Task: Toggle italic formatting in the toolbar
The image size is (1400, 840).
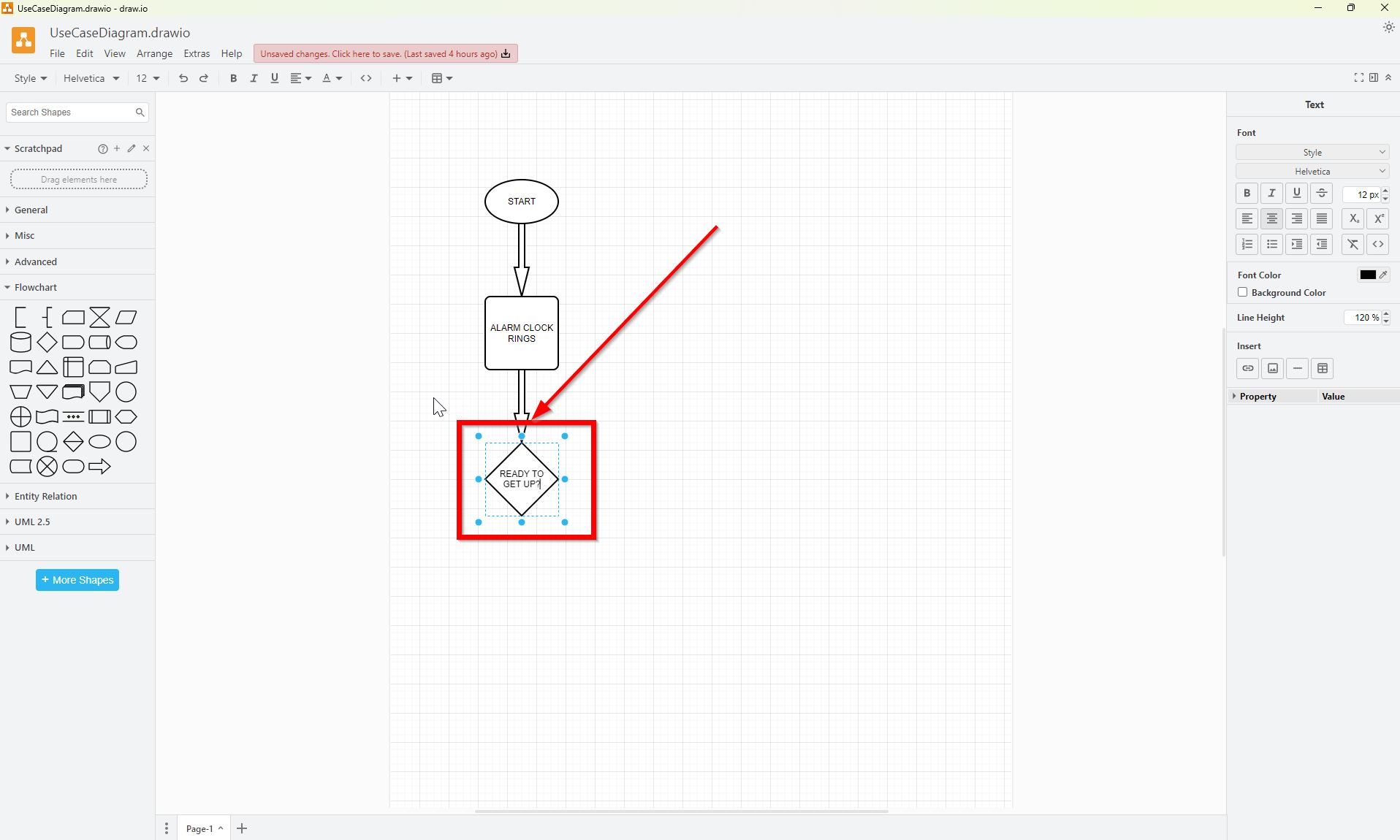Action: point(254,78)
